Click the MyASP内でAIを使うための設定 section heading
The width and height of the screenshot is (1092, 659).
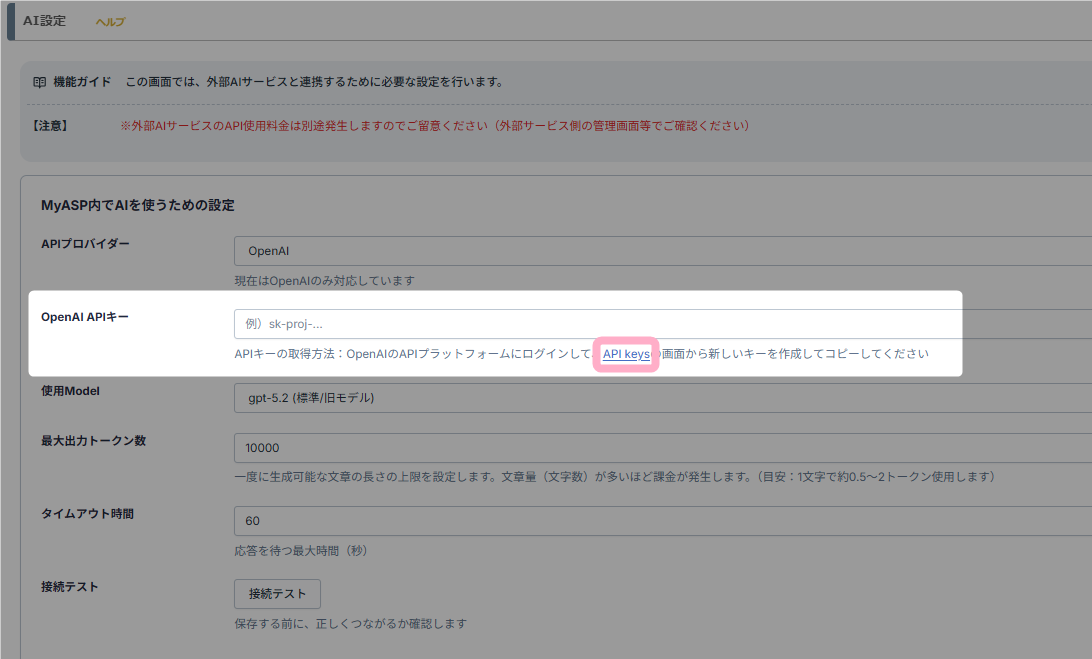(137, 205)
